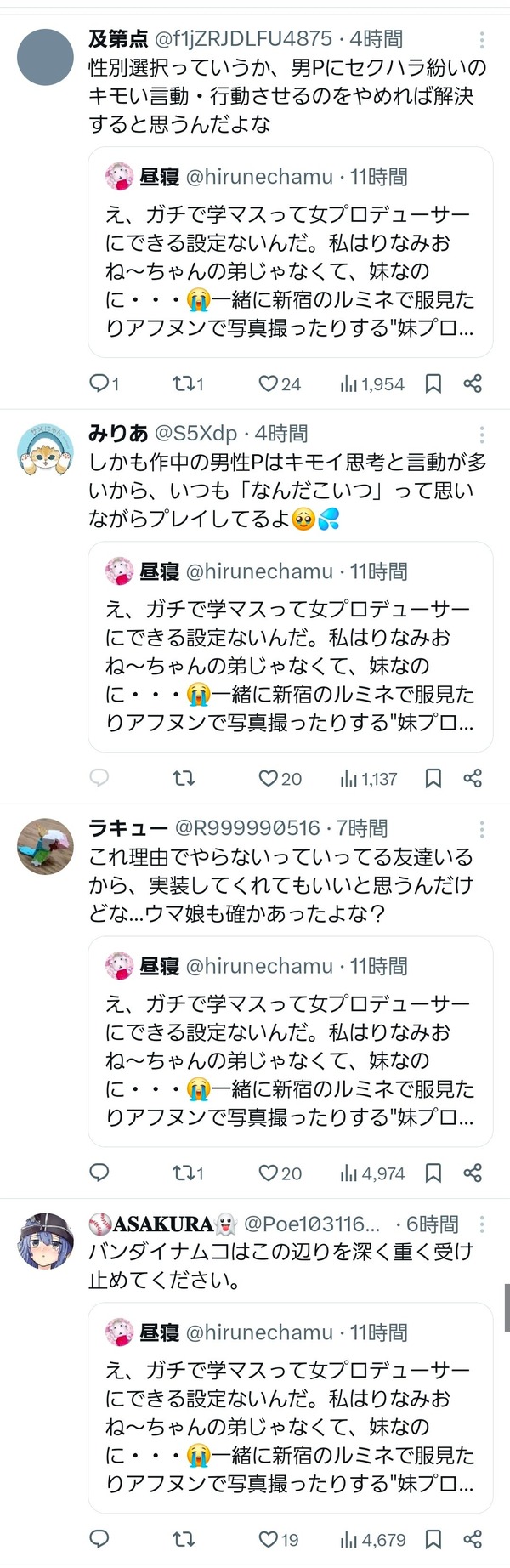Open more options menu on みりあ's tweet
510x1568 pixels.
(482, 434)
